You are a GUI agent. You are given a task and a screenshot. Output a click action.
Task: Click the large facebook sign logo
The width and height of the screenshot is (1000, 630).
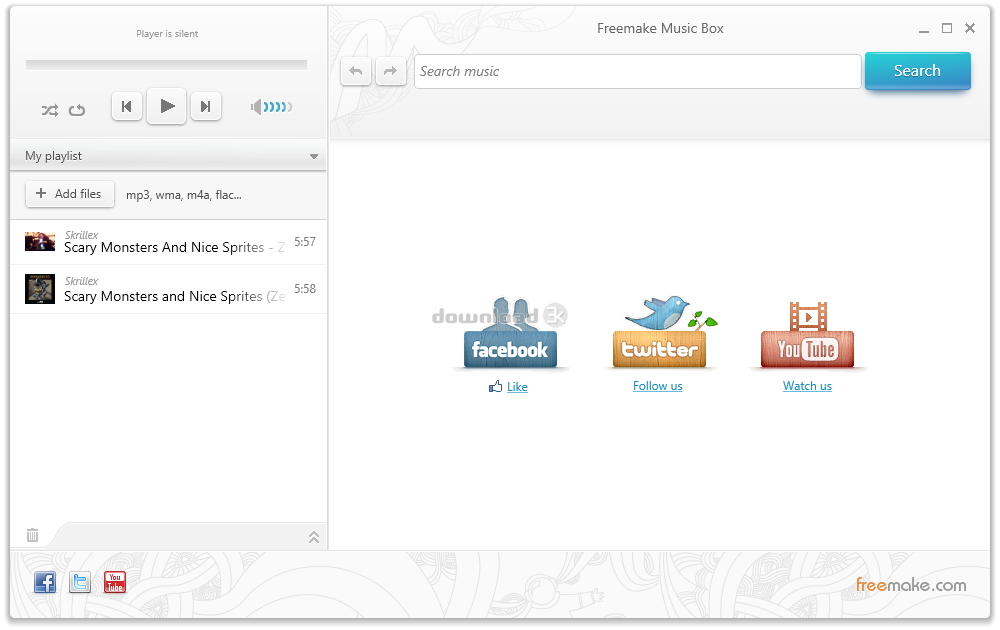510,333
